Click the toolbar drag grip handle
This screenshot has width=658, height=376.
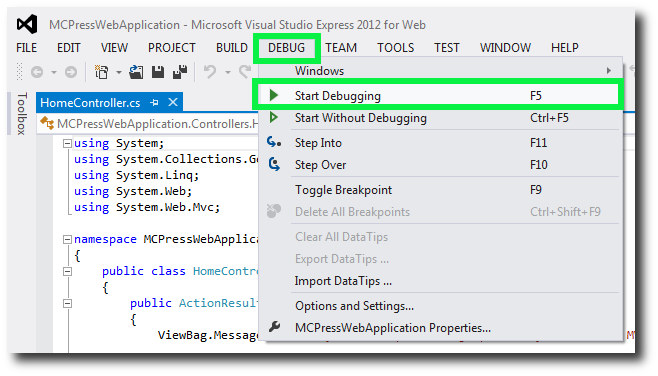19,72
